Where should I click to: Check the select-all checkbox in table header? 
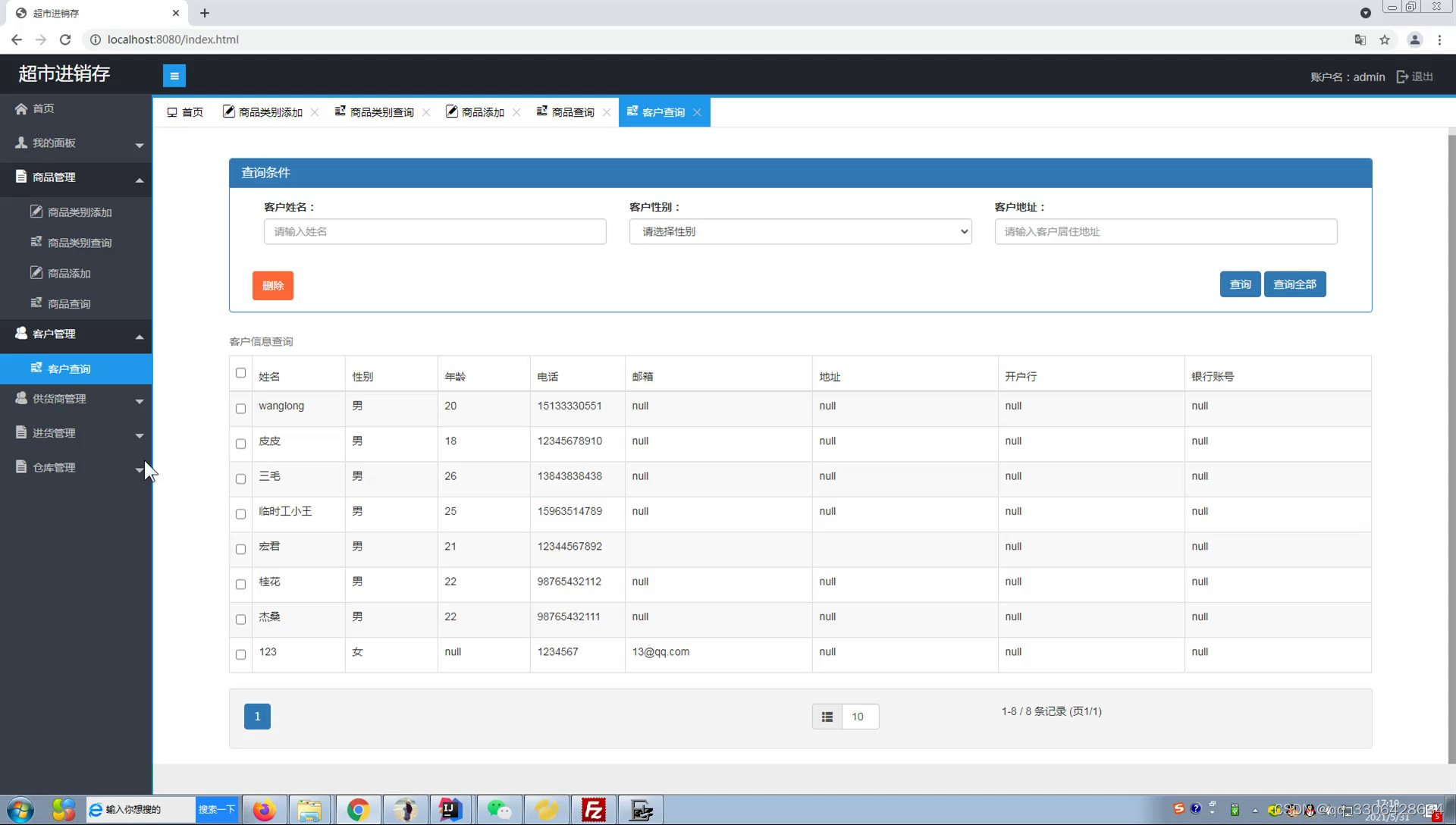click(x=240, y=373)
